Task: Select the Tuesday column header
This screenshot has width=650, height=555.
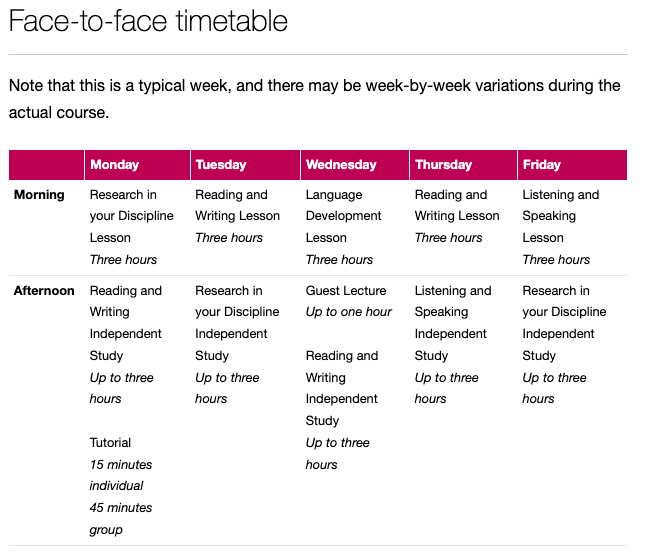Action: tap(221, 165)
